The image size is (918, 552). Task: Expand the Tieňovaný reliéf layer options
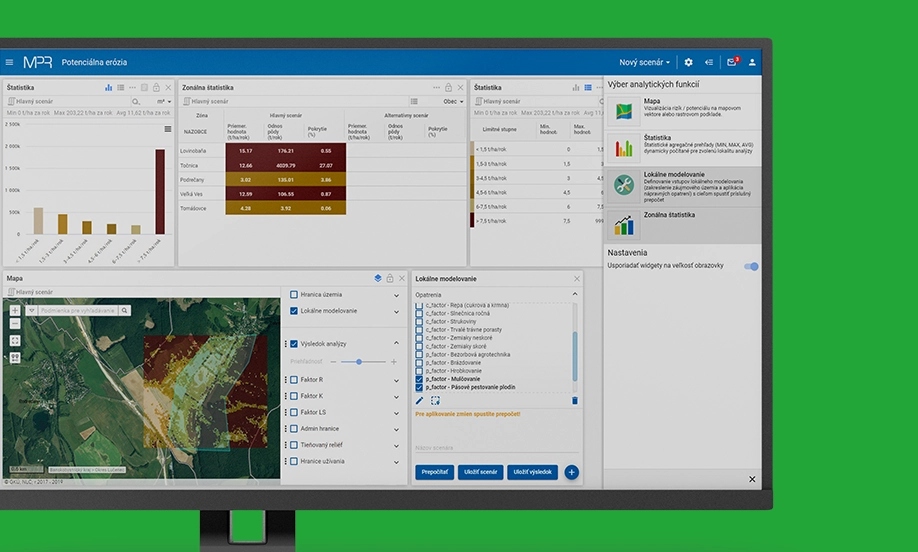[396, 445]
